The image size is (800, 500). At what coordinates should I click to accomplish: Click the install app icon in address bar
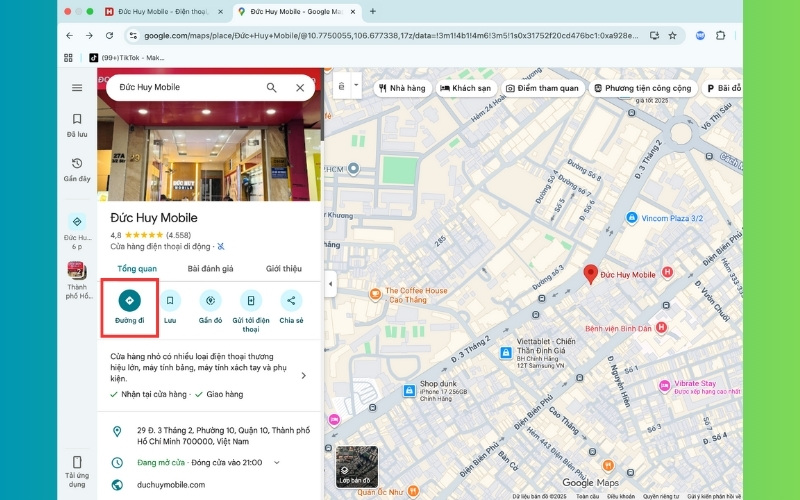[654, 35]
